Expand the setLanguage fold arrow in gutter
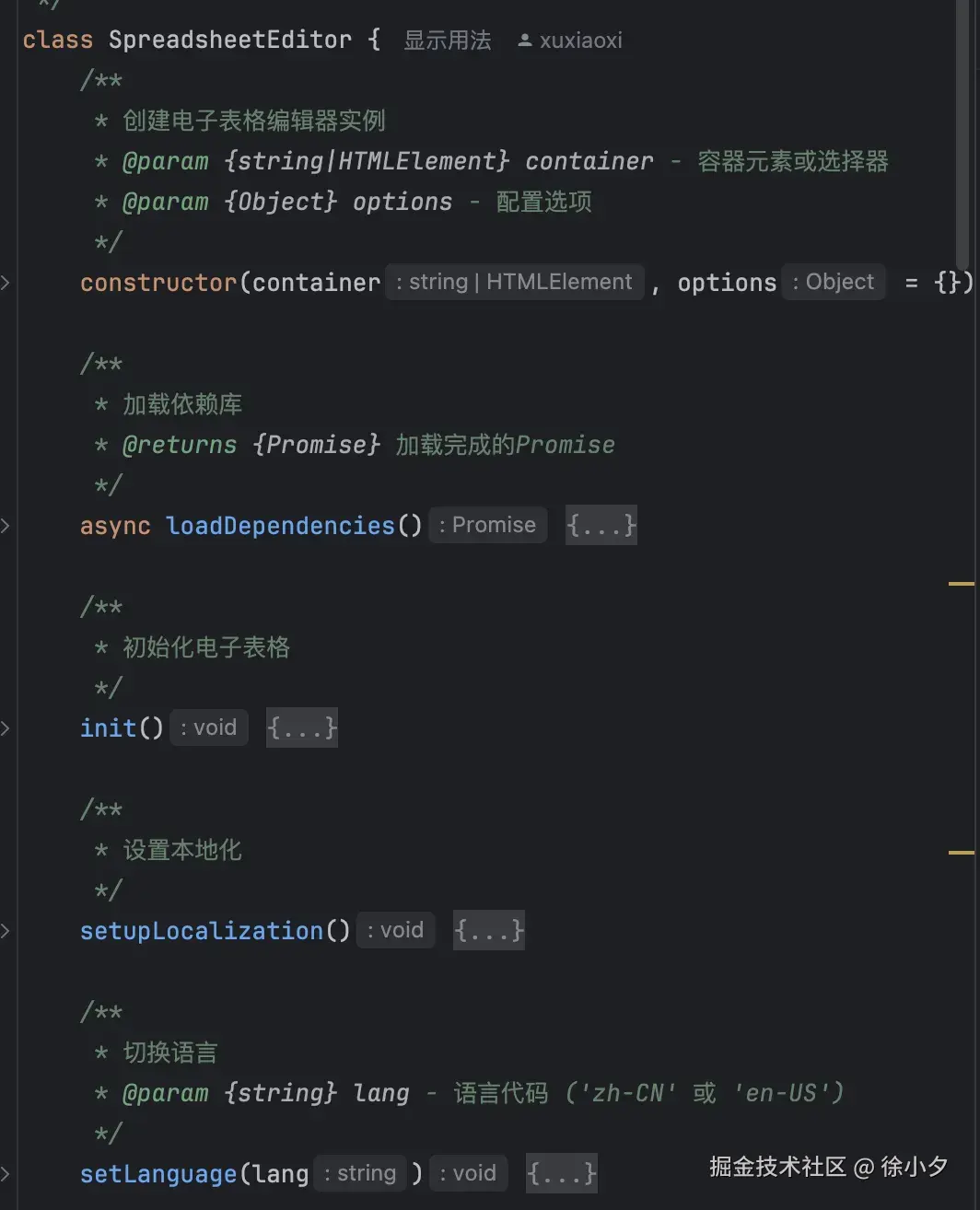 pyautogui.click(x=6, y=1174)
